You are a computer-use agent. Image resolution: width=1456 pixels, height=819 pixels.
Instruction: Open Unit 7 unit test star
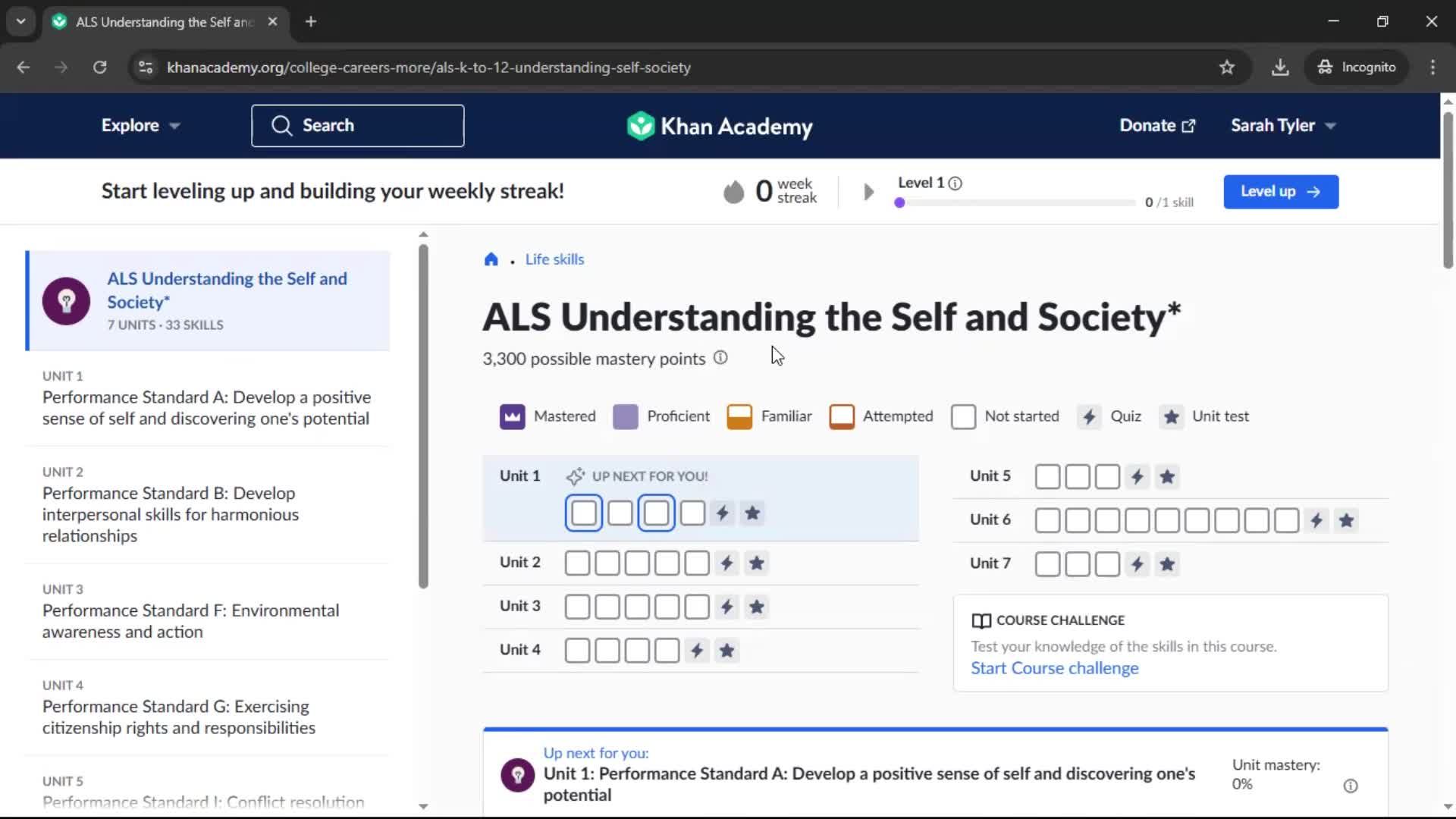tap(1167, 564)
